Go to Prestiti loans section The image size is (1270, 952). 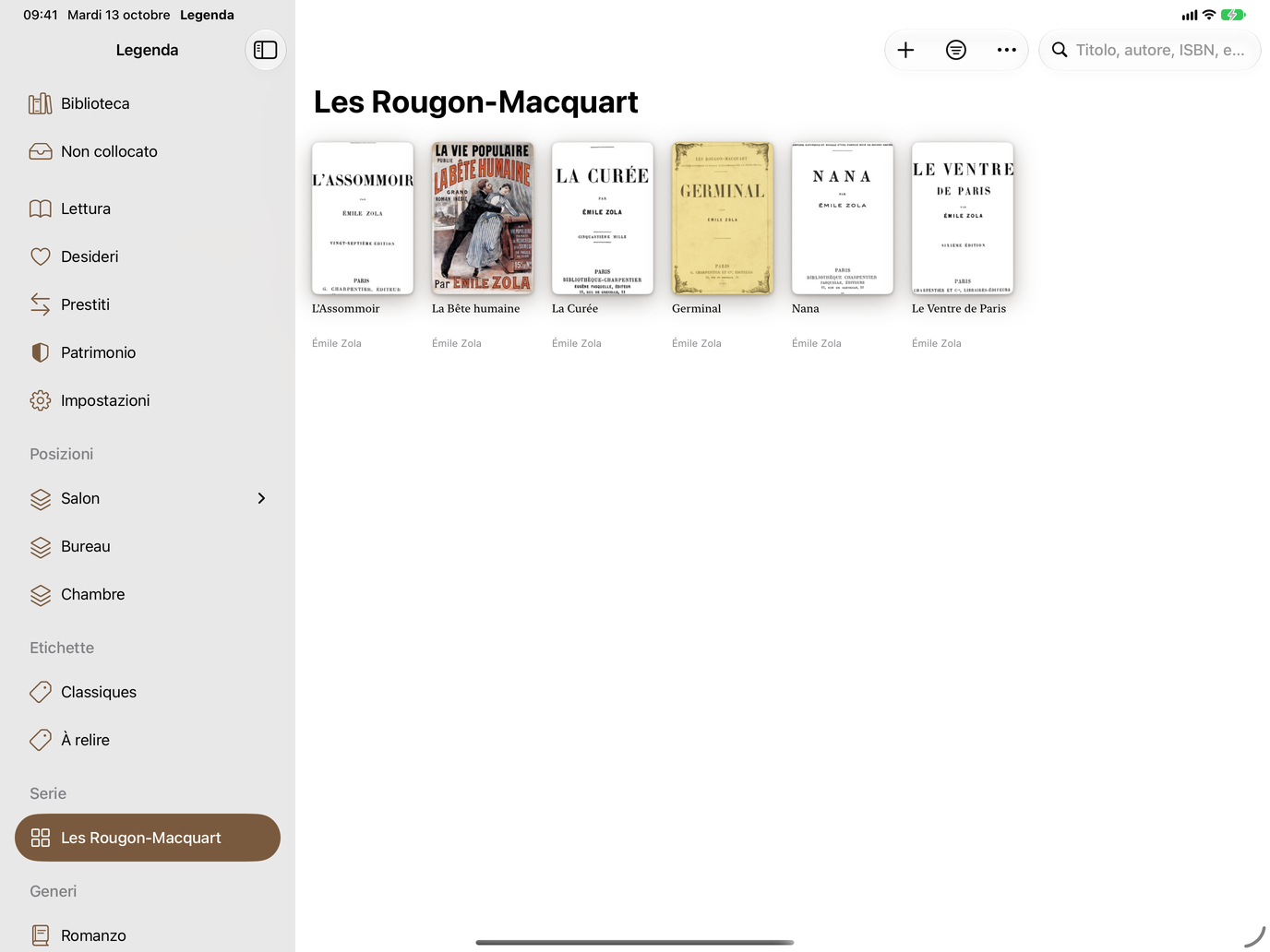click(x=148, y=304)
